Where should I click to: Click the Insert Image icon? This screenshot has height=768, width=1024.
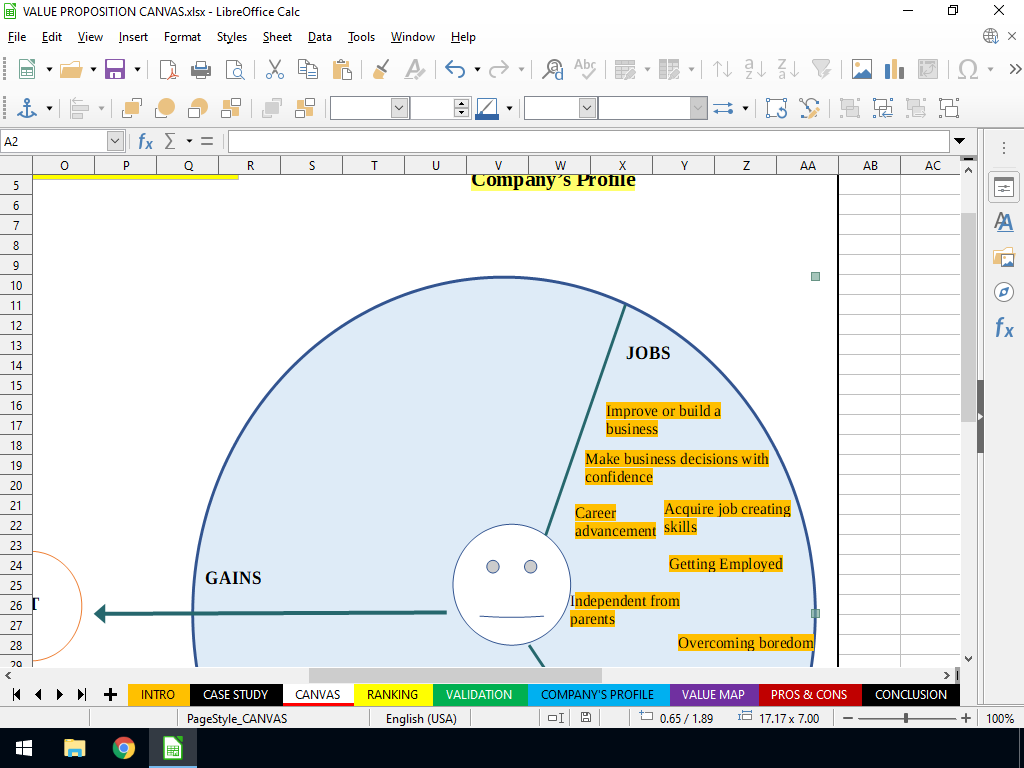(861, 69)
